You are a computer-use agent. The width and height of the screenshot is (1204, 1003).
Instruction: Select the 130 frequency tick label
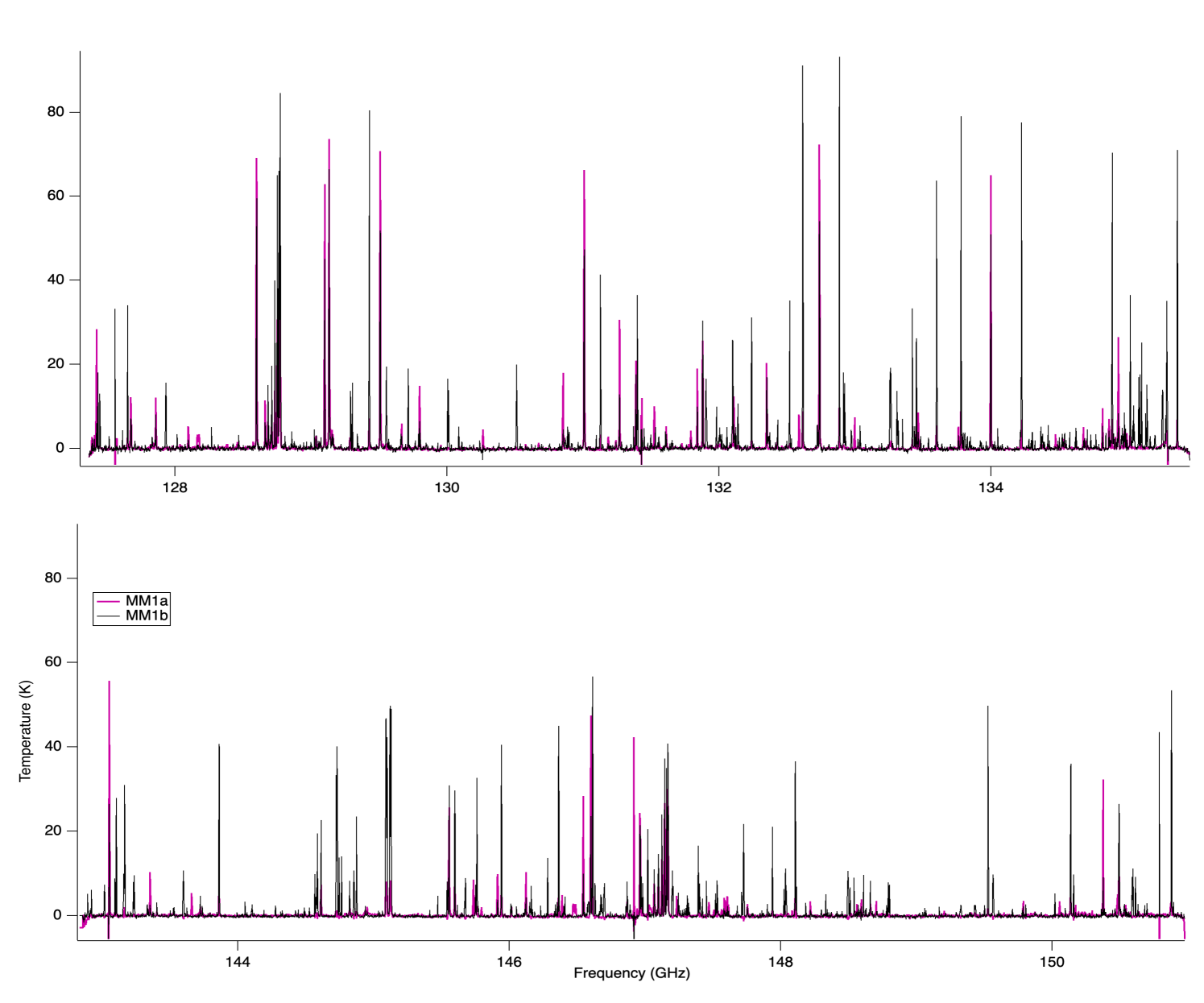(x=447, y=487)
